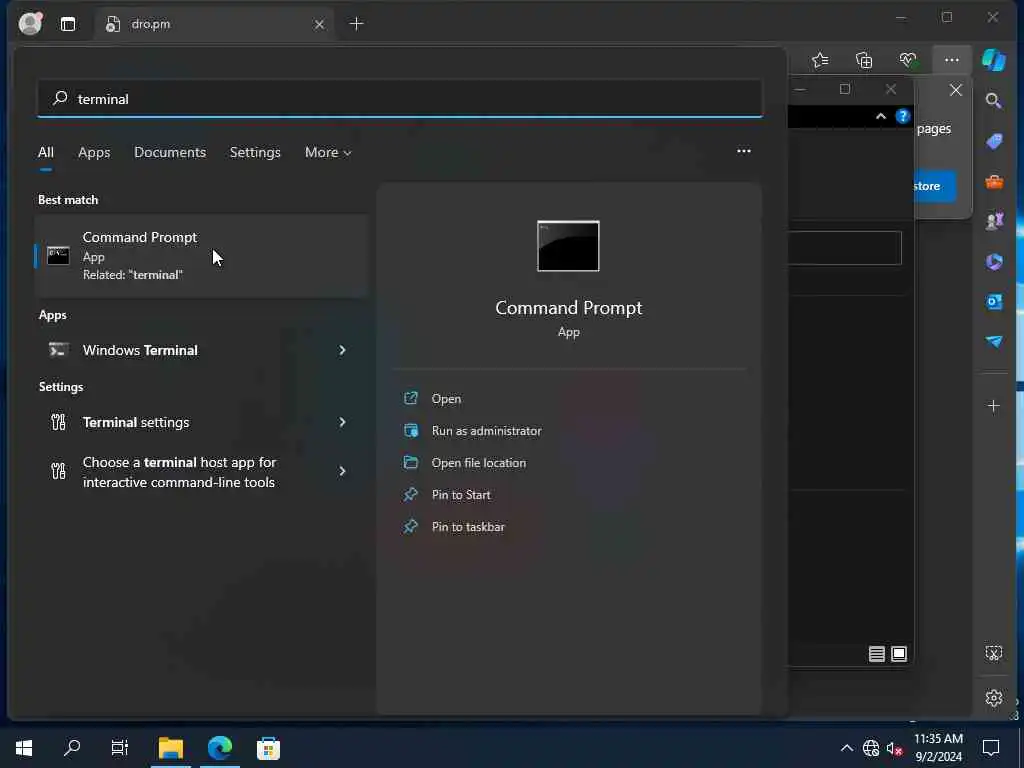This screenshot has width=1024, height=768.
Task: Open the Shopping tag sidebar icon
Action: click(x=994, y=141)
